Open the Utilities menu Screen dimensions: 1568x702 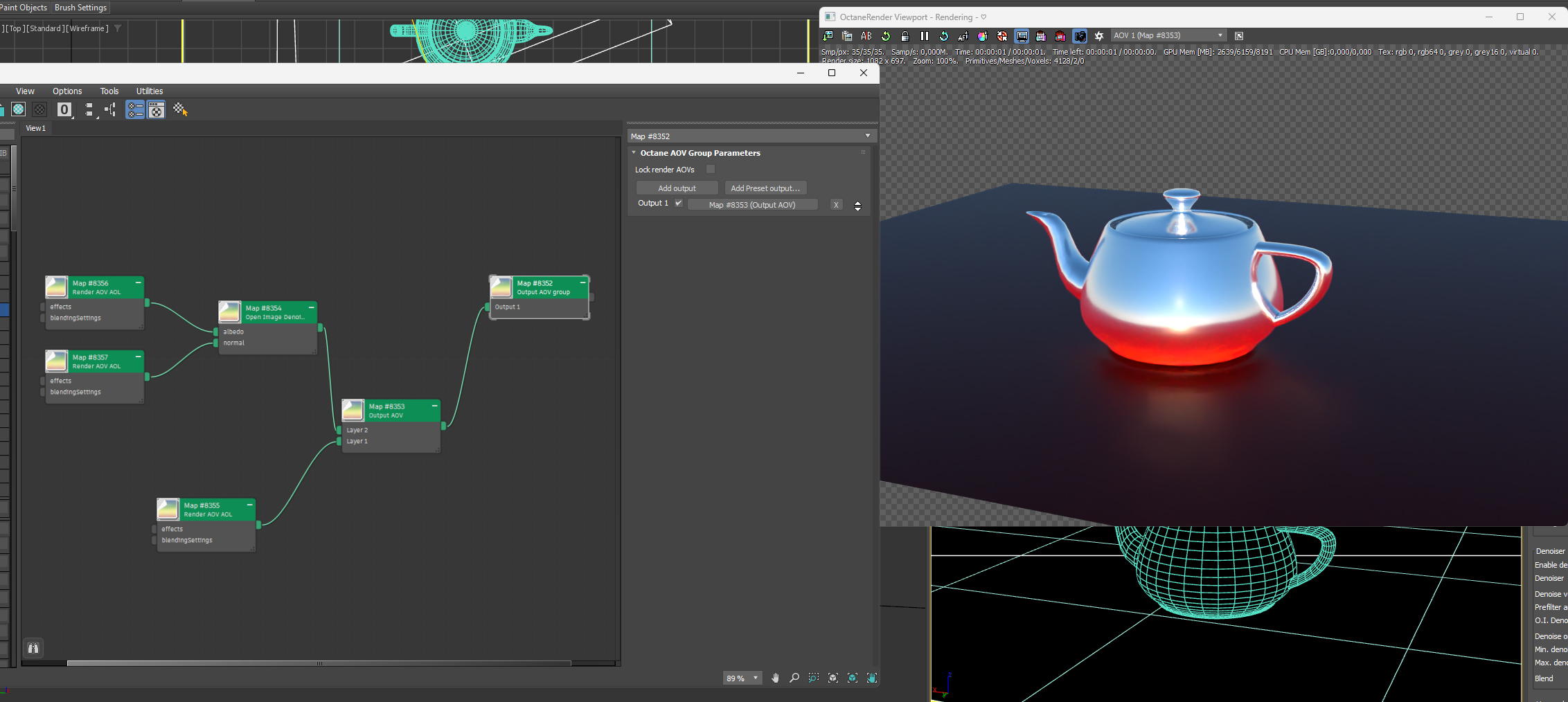(150, 91)
